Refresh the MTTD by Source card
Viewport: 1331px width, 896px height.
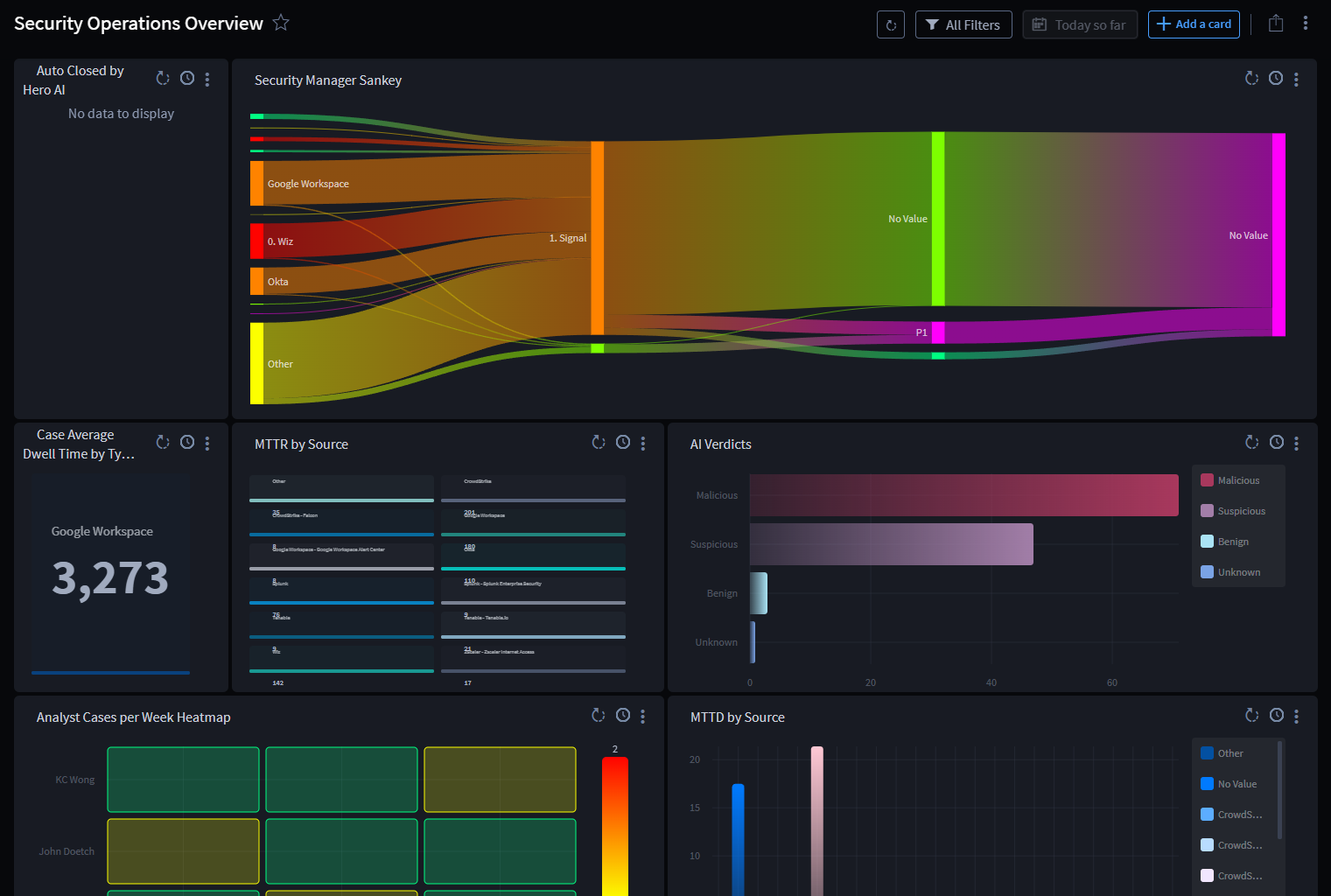pos(1252,716)
